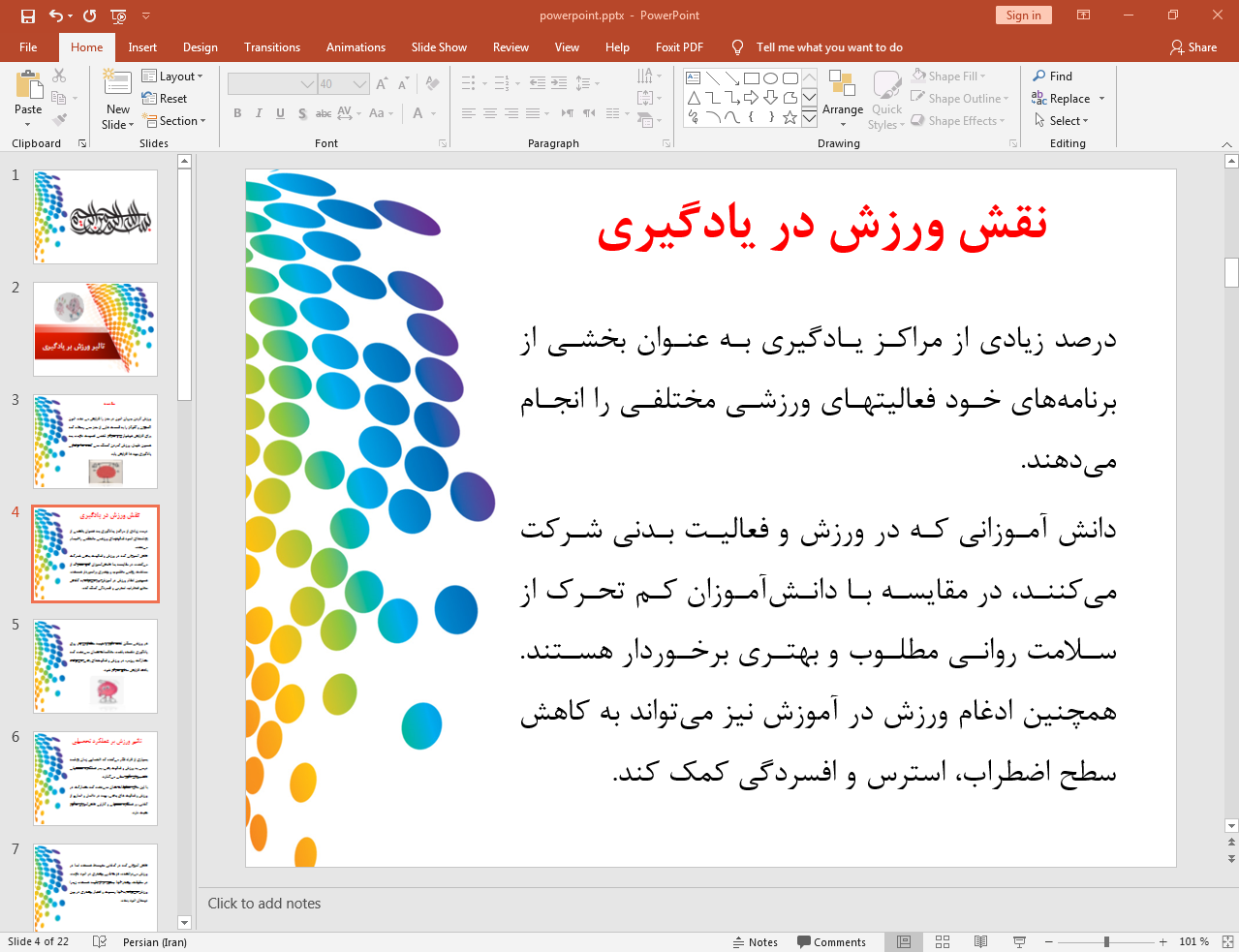The width and height of the screenshot is (1239, 952).
Task: Fit slide to current window icon
Action: (x=1227, y=941)
